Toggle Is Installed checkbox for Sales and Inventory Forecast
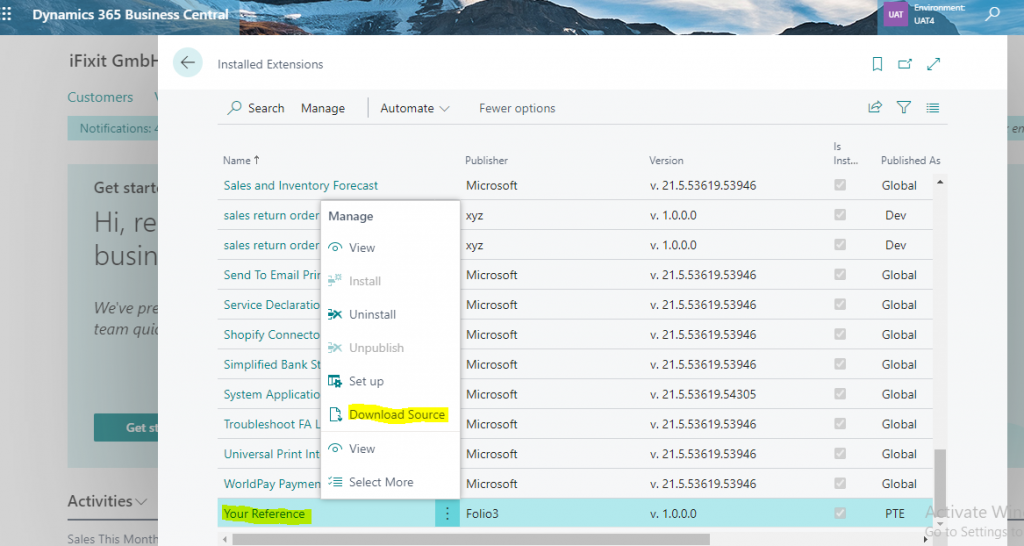 (840, 185)
